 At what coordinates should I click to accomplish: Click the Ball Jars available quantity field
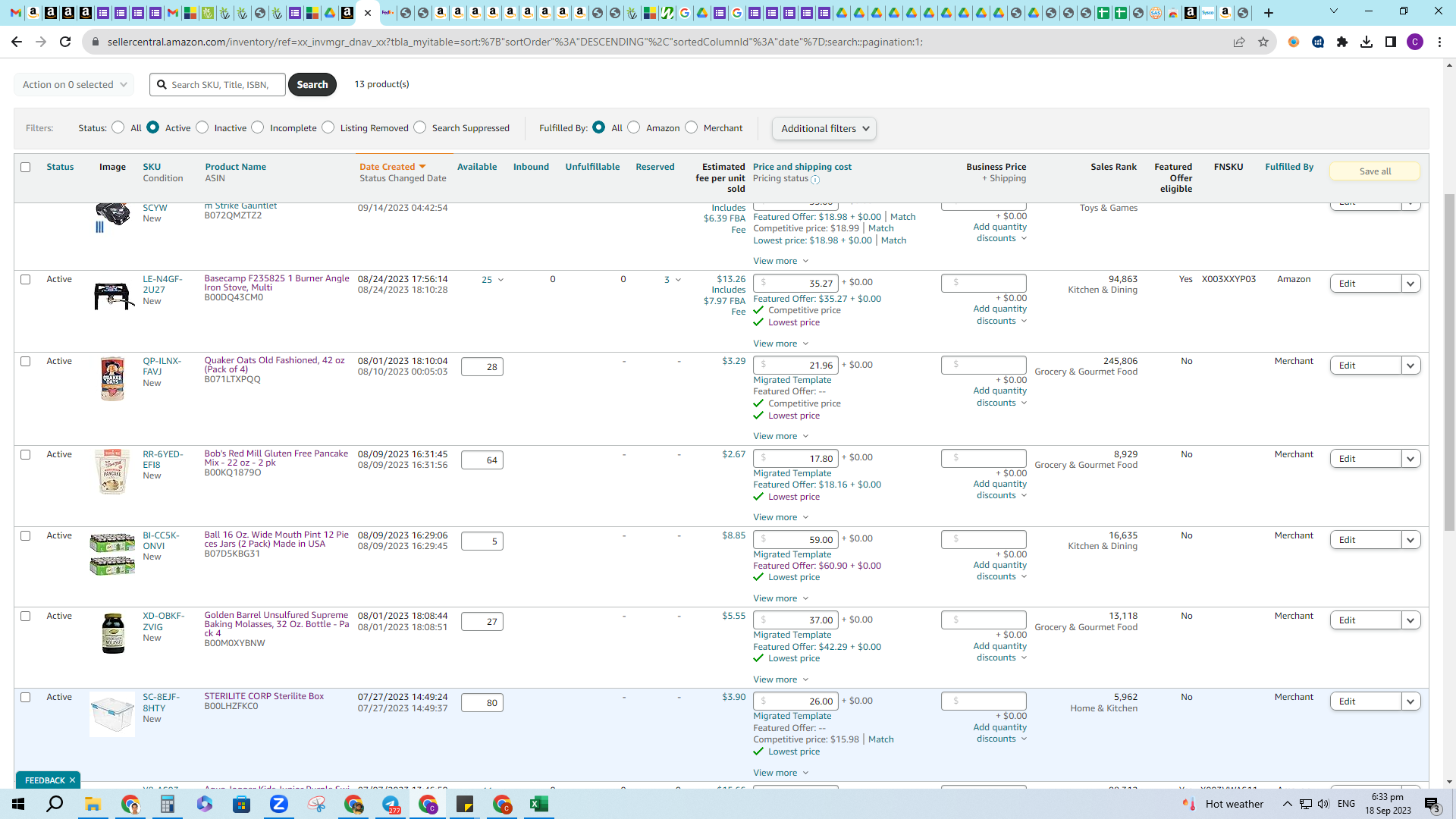coord(482,541)
